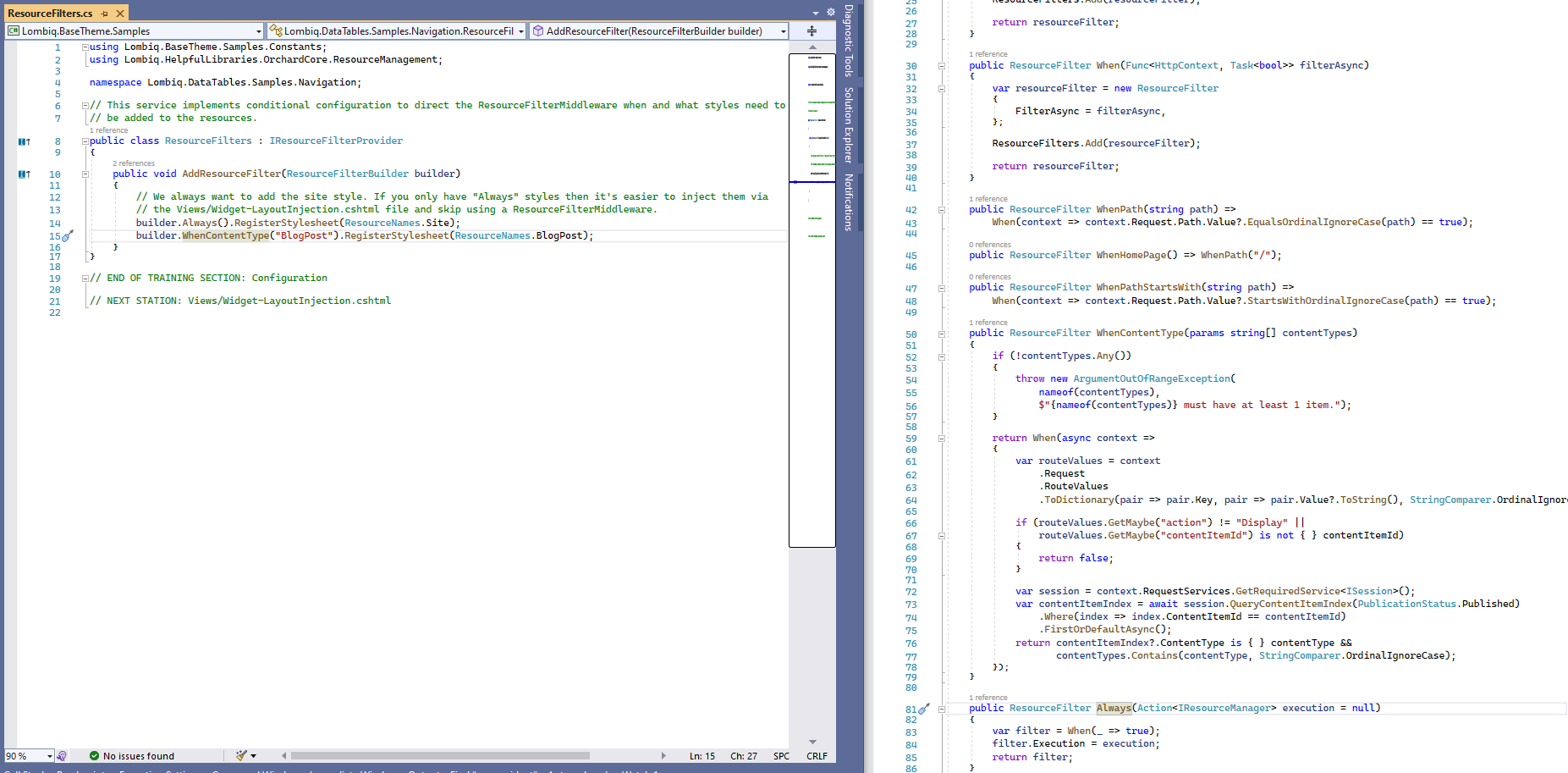The width and height of the screenshot is (1568, 773).
Task: Open CodeLens 1 reference above WhenContentType
Action: tap(988, 323)
